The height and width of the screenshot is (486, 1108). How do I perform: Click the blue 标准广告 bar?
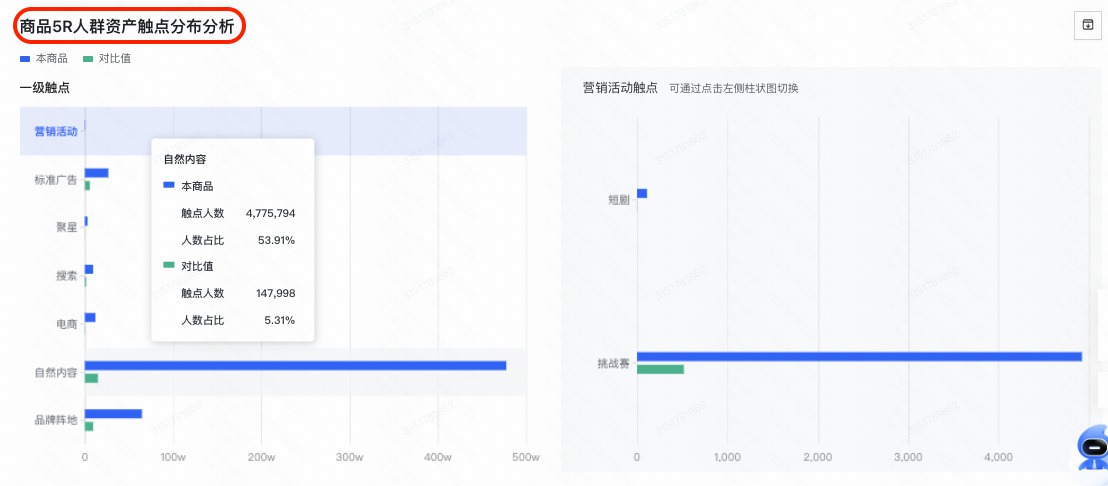pos(96,173)
